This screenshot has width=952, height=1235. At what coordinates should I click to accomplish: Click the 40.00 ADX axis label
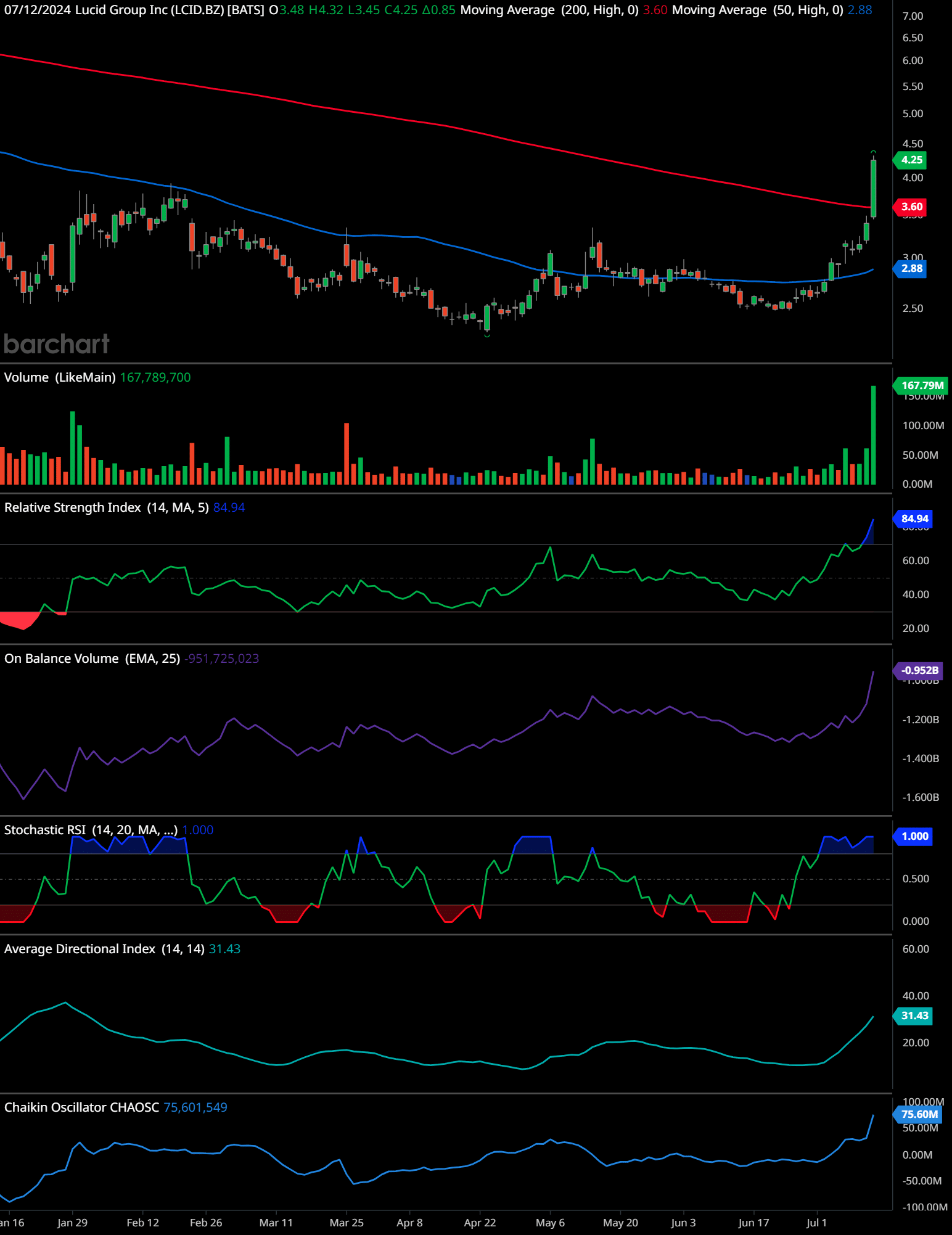coord(916,996)
